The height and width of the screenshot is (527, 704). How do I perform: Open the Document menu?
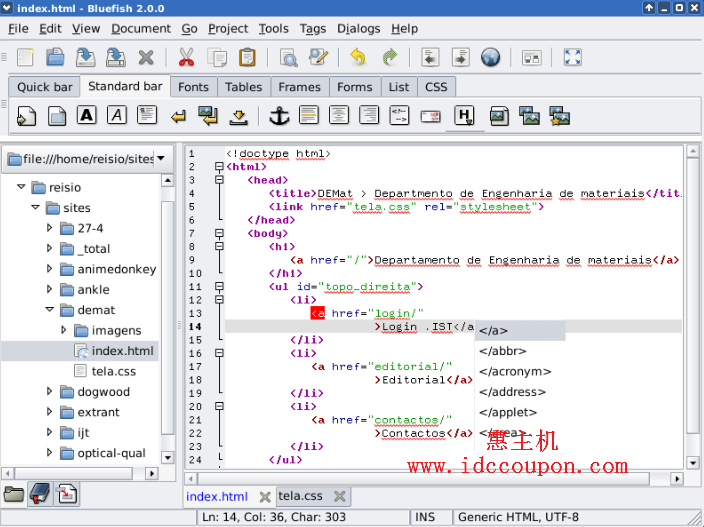[x=141, y=29]
